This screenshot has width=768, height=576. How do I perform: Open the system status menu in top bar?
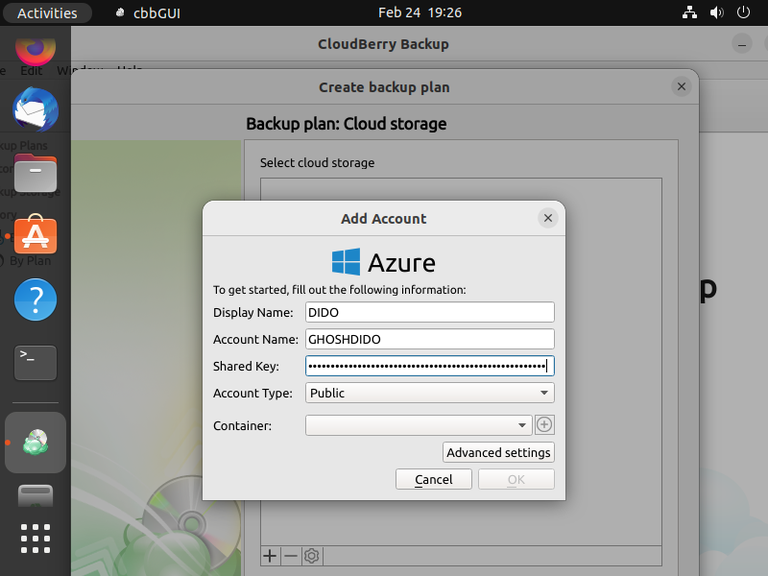(716, 13)
